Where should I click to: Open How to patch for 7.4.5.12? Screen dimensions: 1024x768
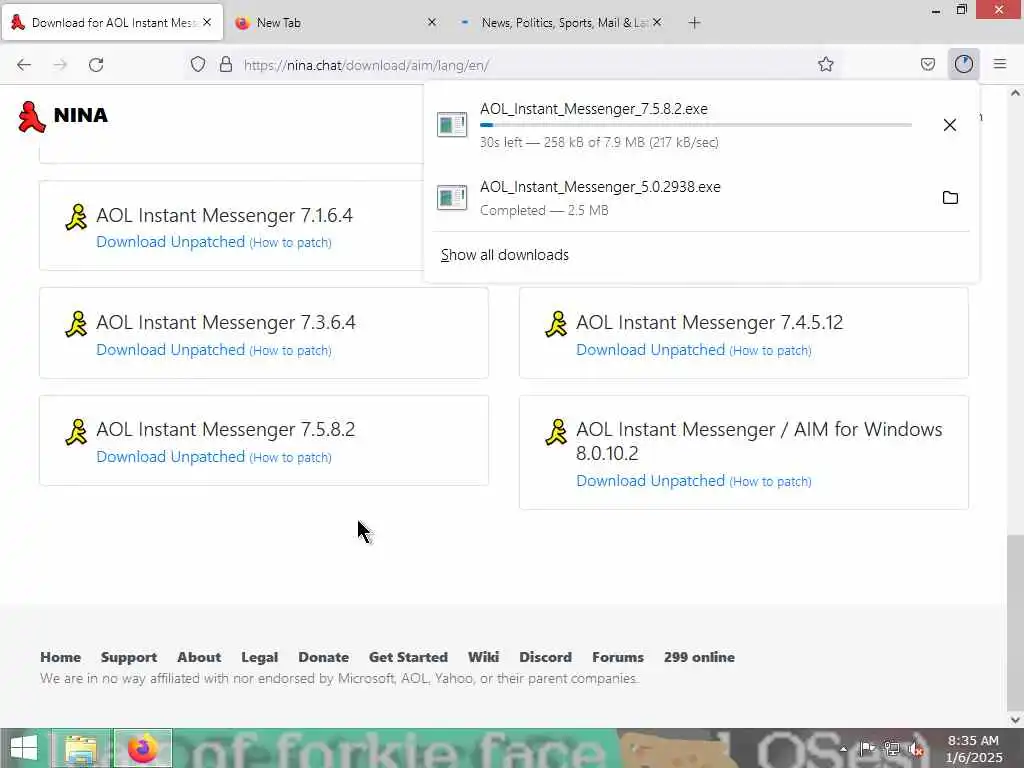[x=771, y=351]
